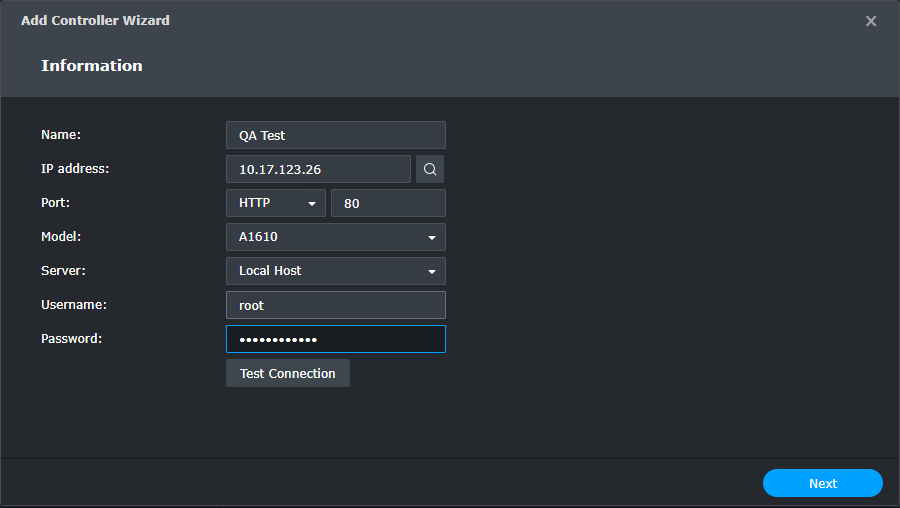Click the Port: label
This screenshot has height=508, width=900.
55,203
